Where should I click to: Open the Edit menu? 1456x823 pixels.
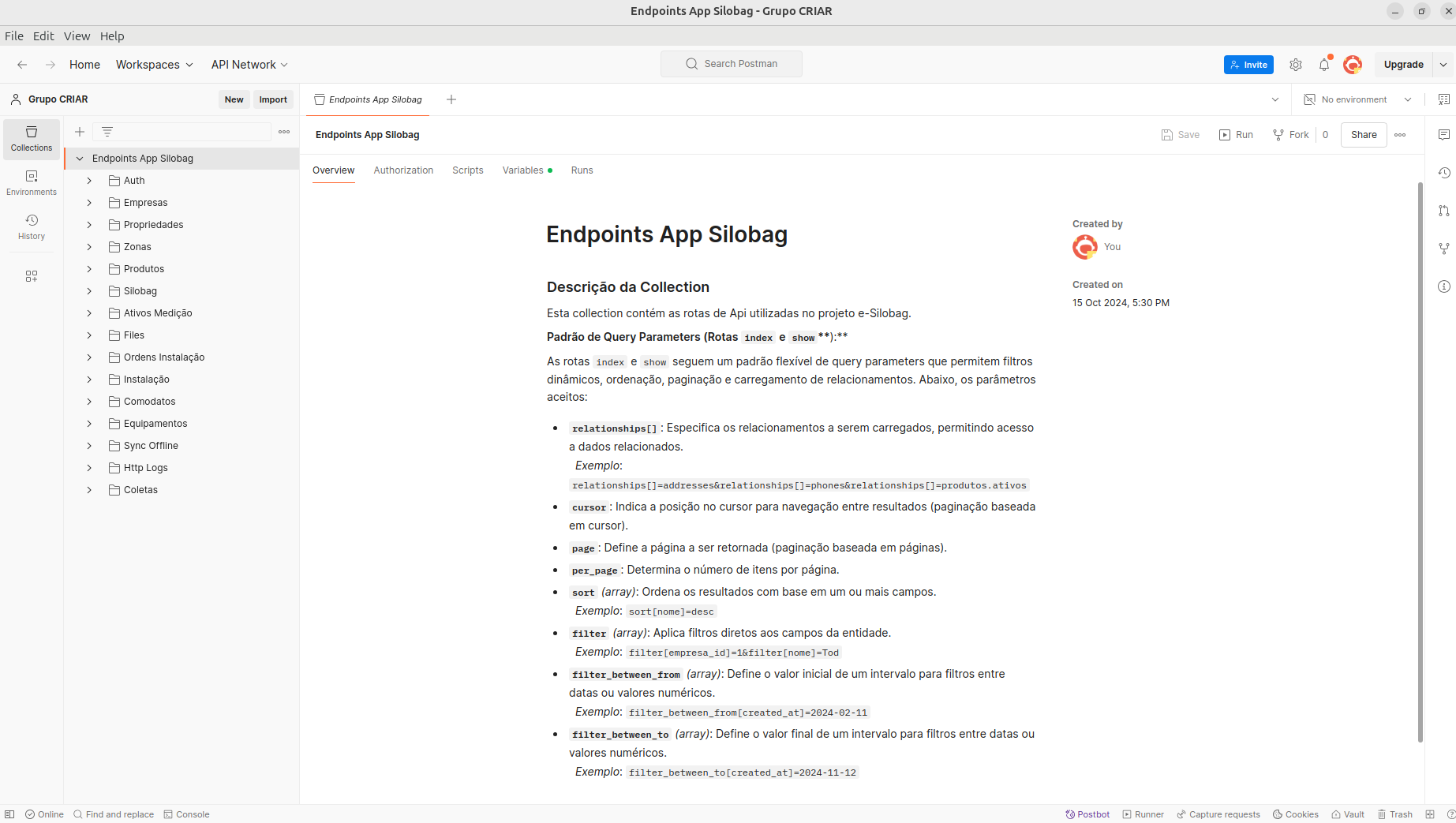[43, 36]
